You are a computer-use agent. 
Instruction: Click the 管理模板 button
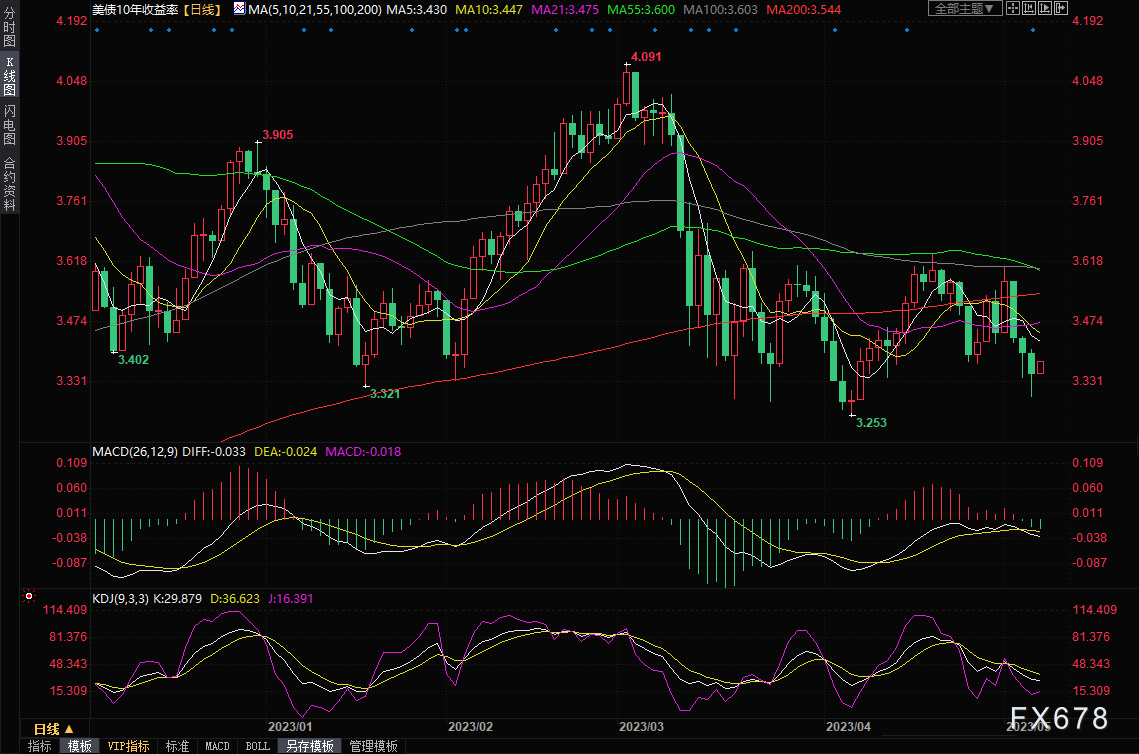point(373,746)
